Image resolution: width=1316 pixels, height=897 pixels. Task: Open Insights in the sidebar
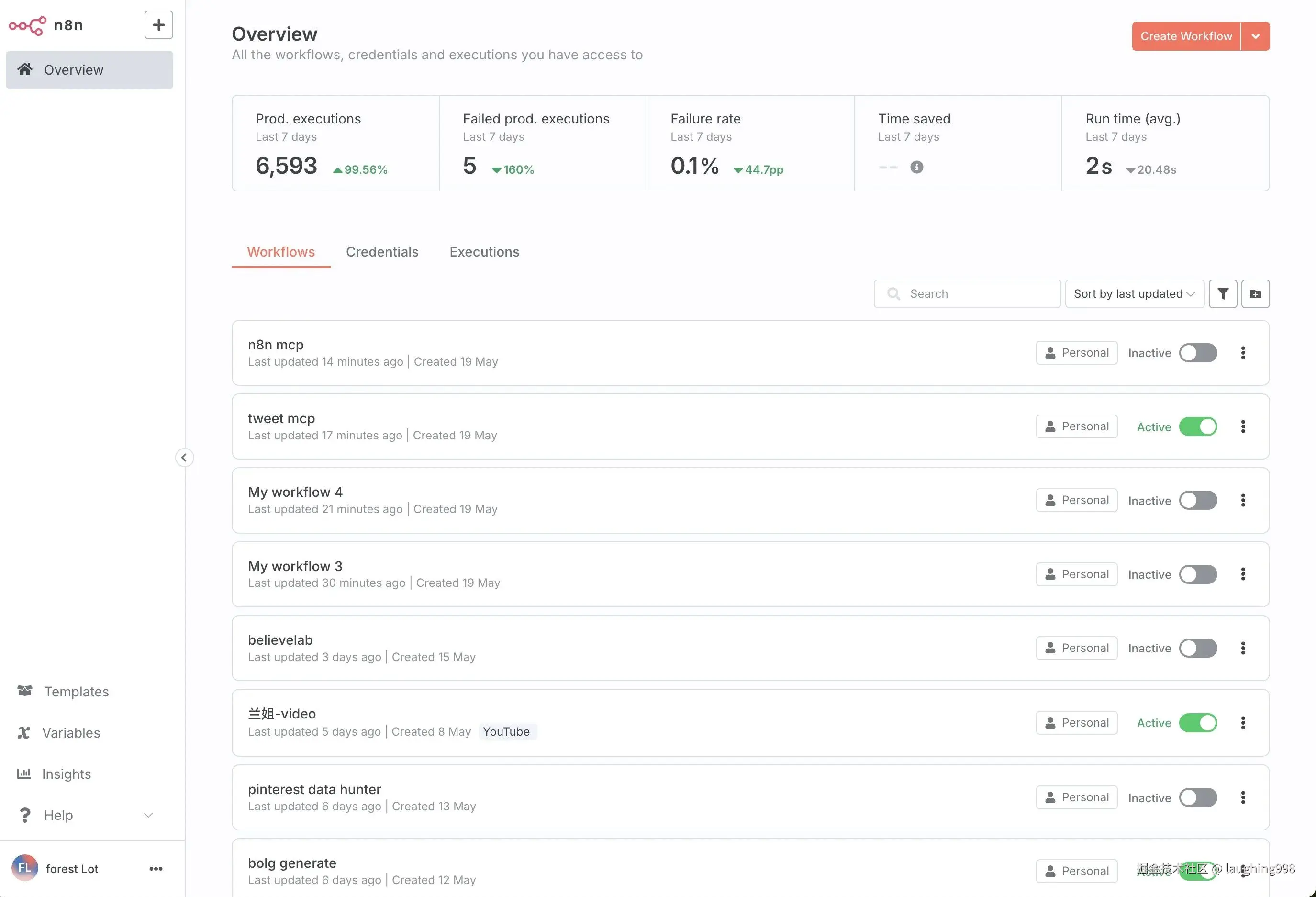pos(66,774)
